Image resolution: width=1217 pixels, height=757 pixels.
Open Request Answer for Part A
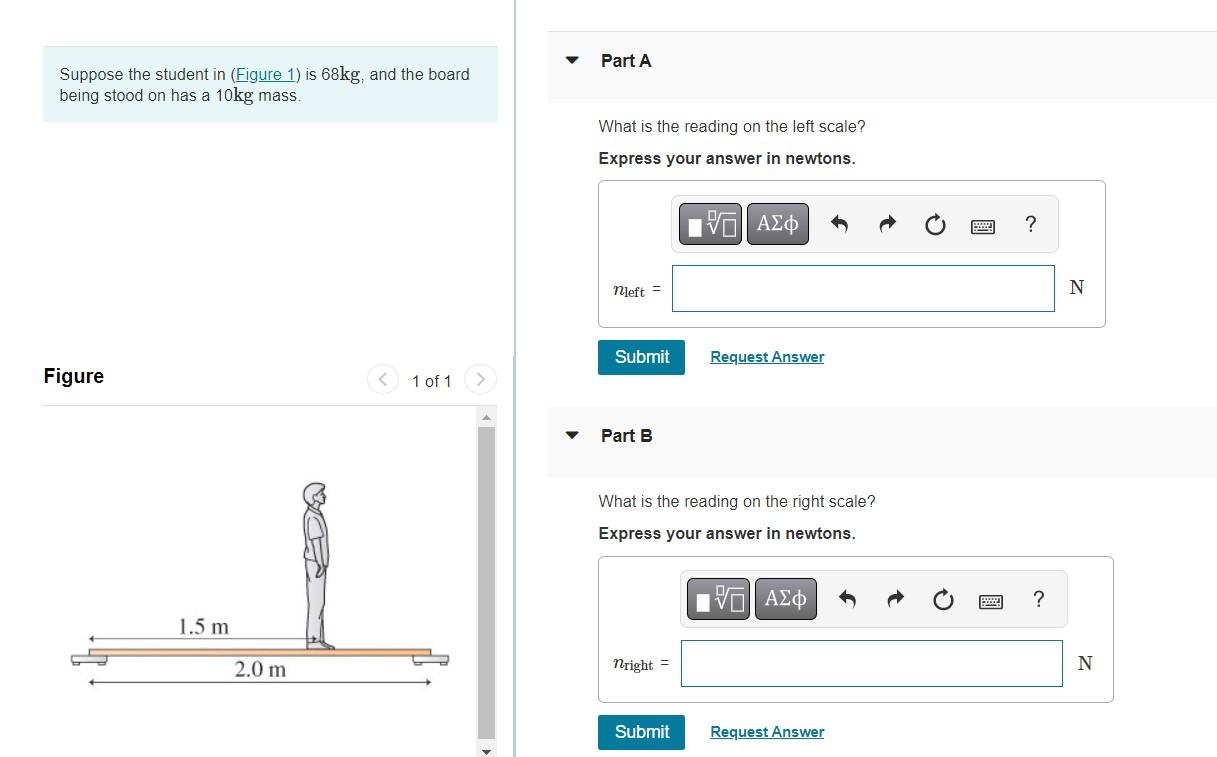point(767,356)
